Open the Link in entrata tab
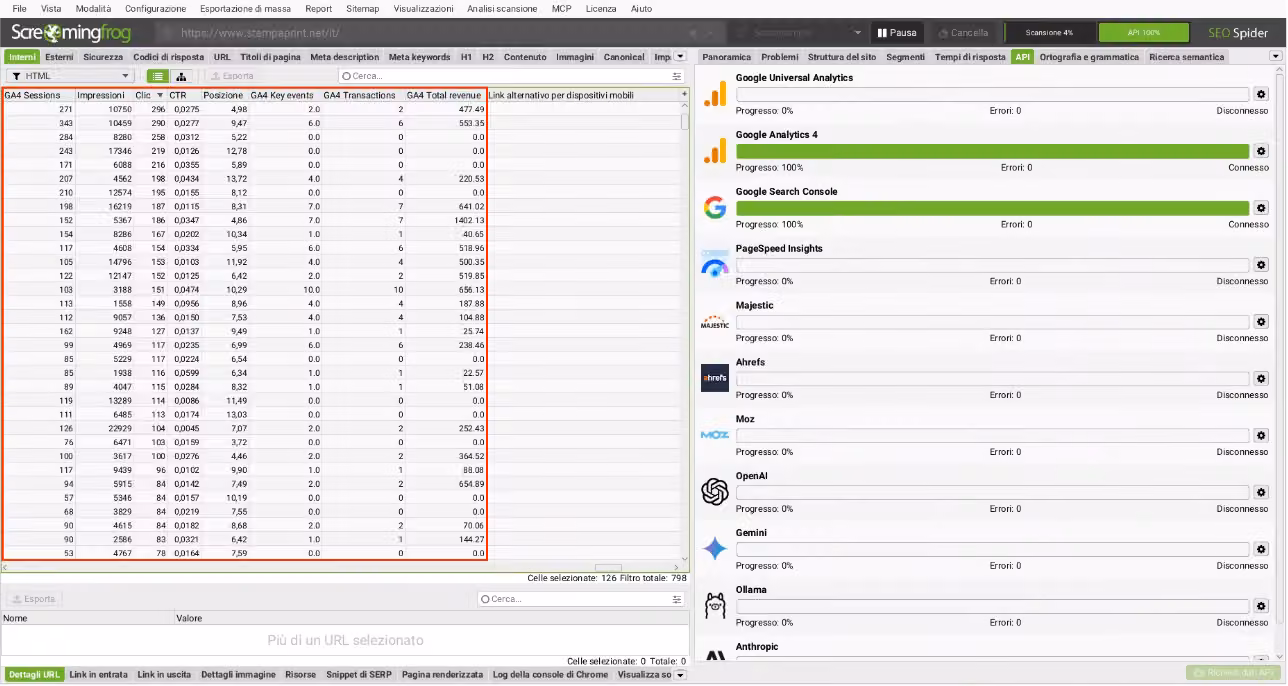 [x=99, y=675]
